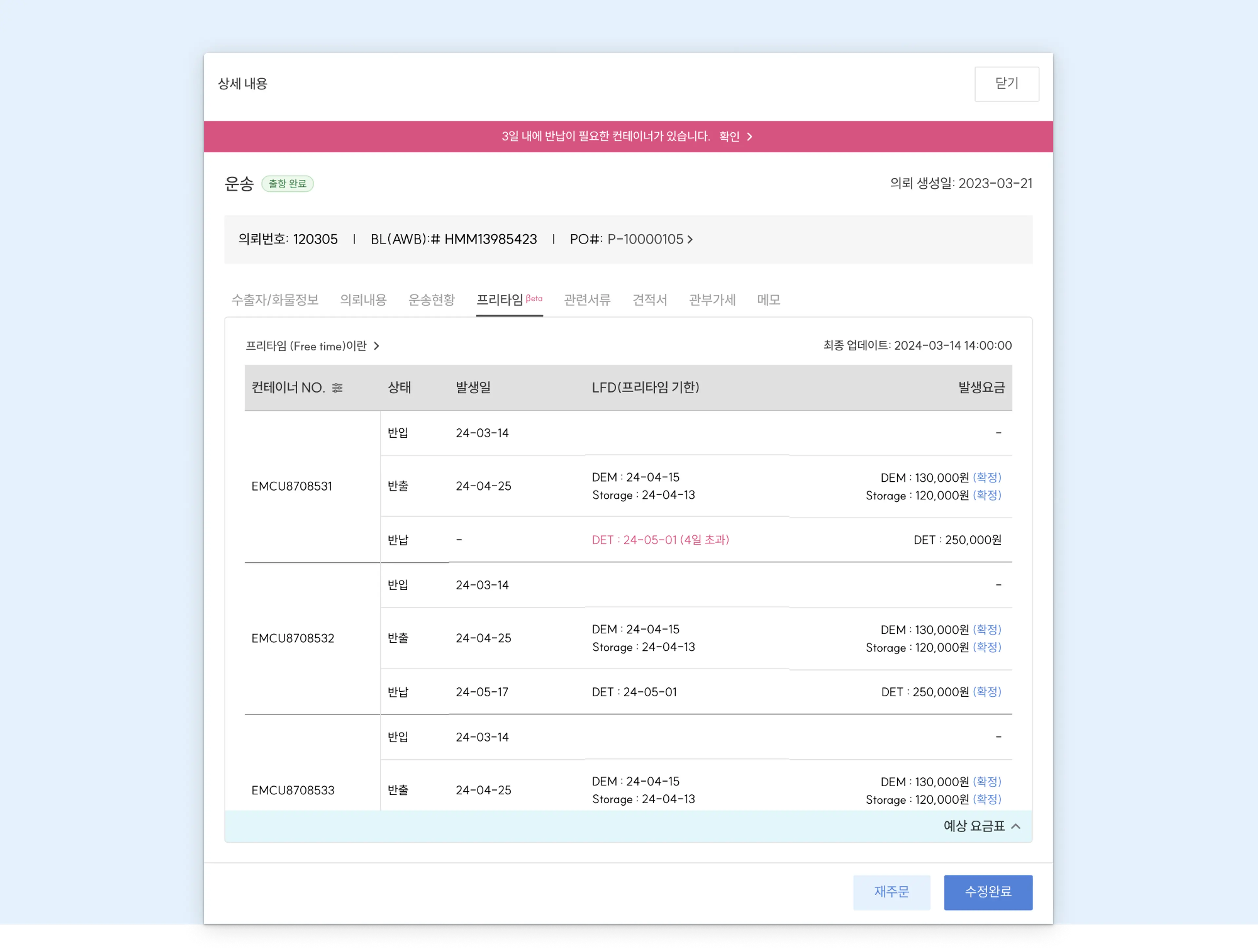1258x952 pixels.
Task: Click the 수정완료 button
Action: pyautogui.click(x=988, y=892)
